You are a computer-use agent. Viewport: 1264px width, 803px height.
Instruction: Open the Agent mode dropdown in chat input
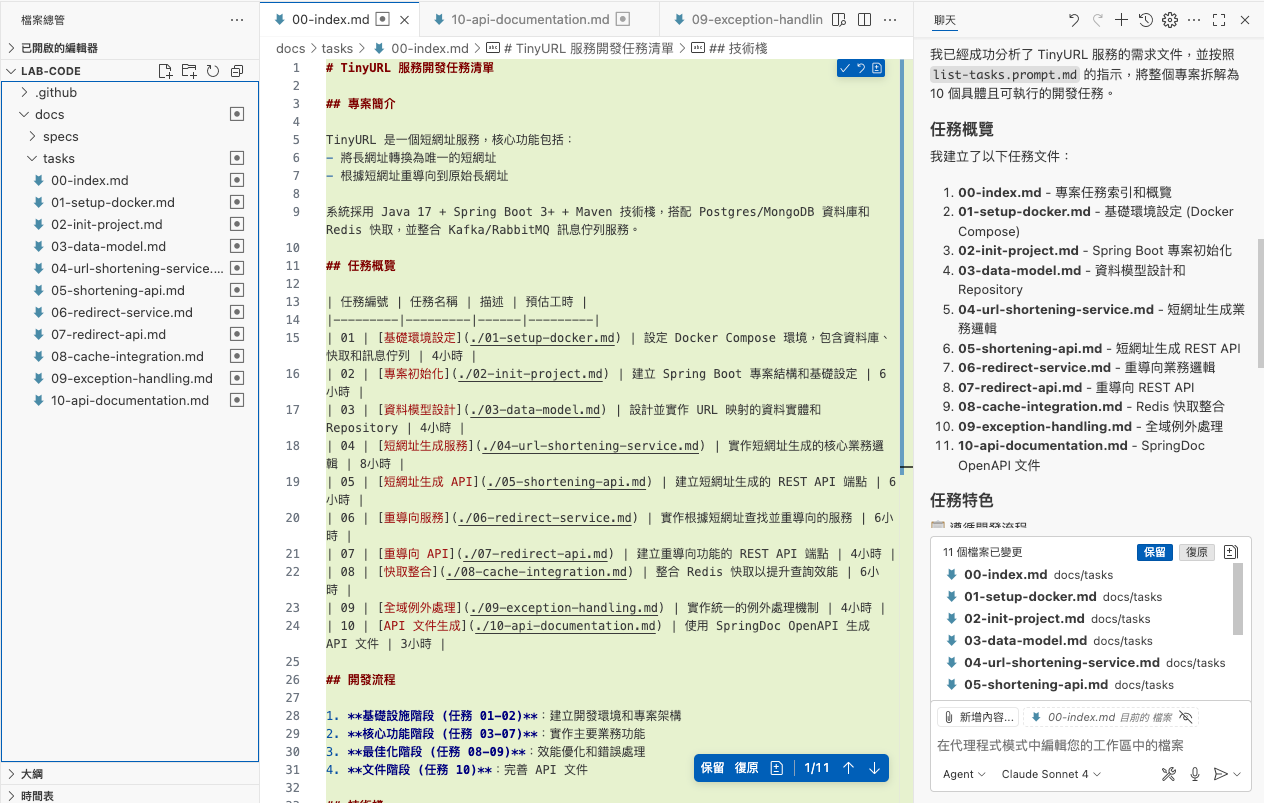pyautogui.click(x=962, y=774)
